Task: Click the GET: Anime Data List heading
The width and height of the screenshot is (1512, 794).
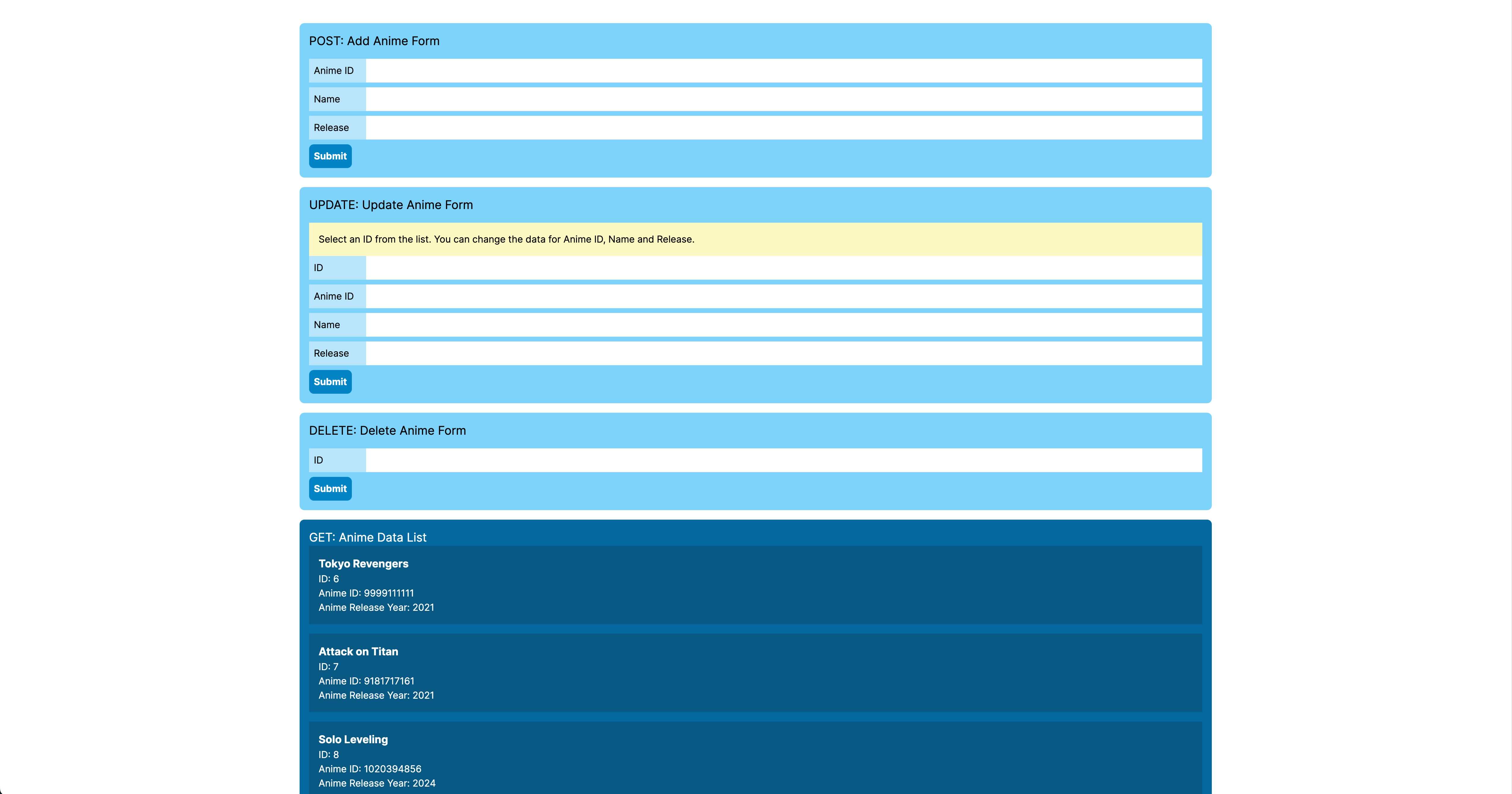Action: click(x=367, y=537)
